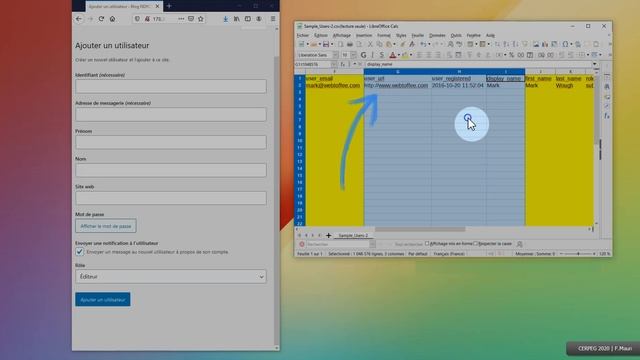Screen dimensions: 640x360
Task: Toggle the Firefox sidebar icon
Action: [x=248, y=19]
